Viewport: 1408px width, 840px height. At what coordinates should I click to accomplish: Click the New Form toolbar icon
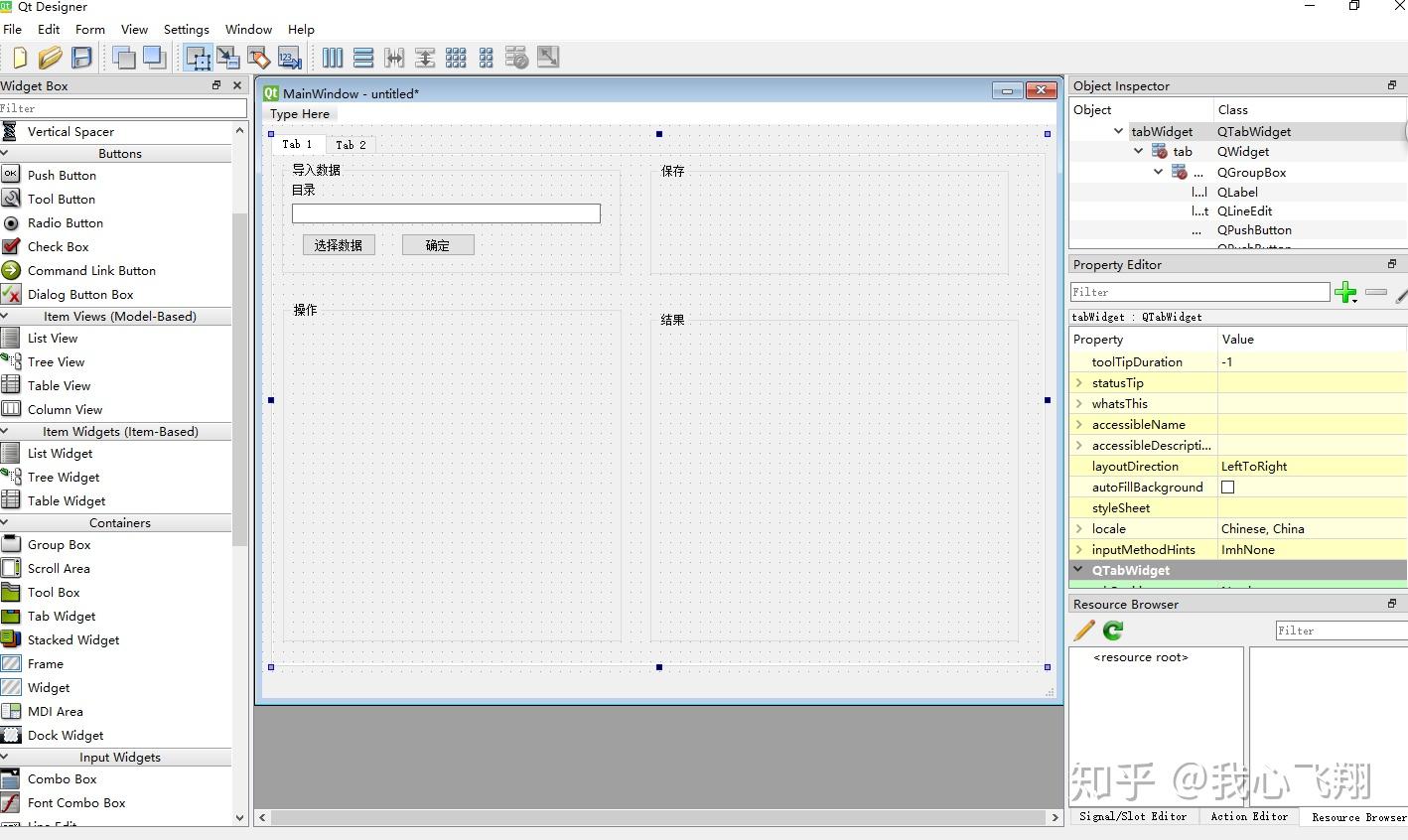pos(18,57)
